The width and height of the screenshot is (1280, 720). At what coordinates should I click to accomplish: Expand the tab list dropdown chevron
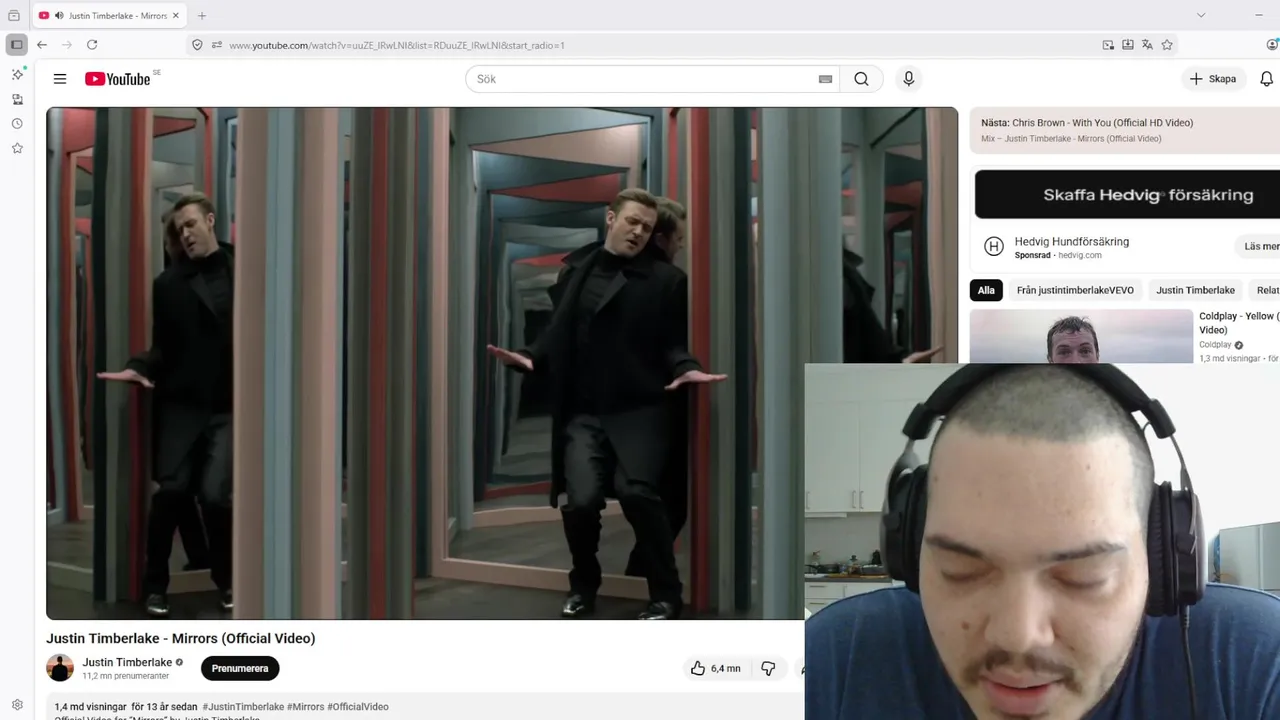coord(1201,15)
